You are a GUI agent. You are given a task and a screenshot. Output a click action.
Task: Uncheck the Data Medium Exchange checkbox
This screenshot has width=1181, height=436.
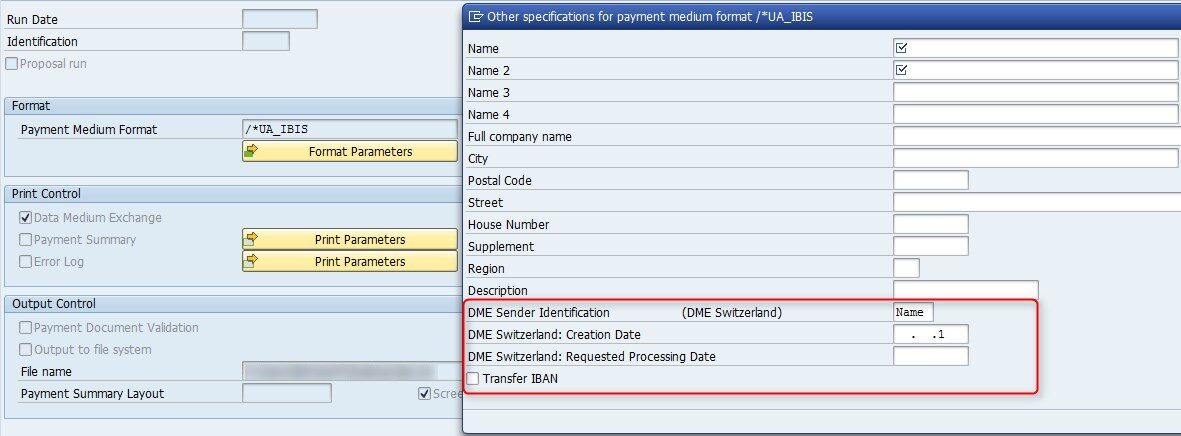pyautogui.click(x=26, y=218)
